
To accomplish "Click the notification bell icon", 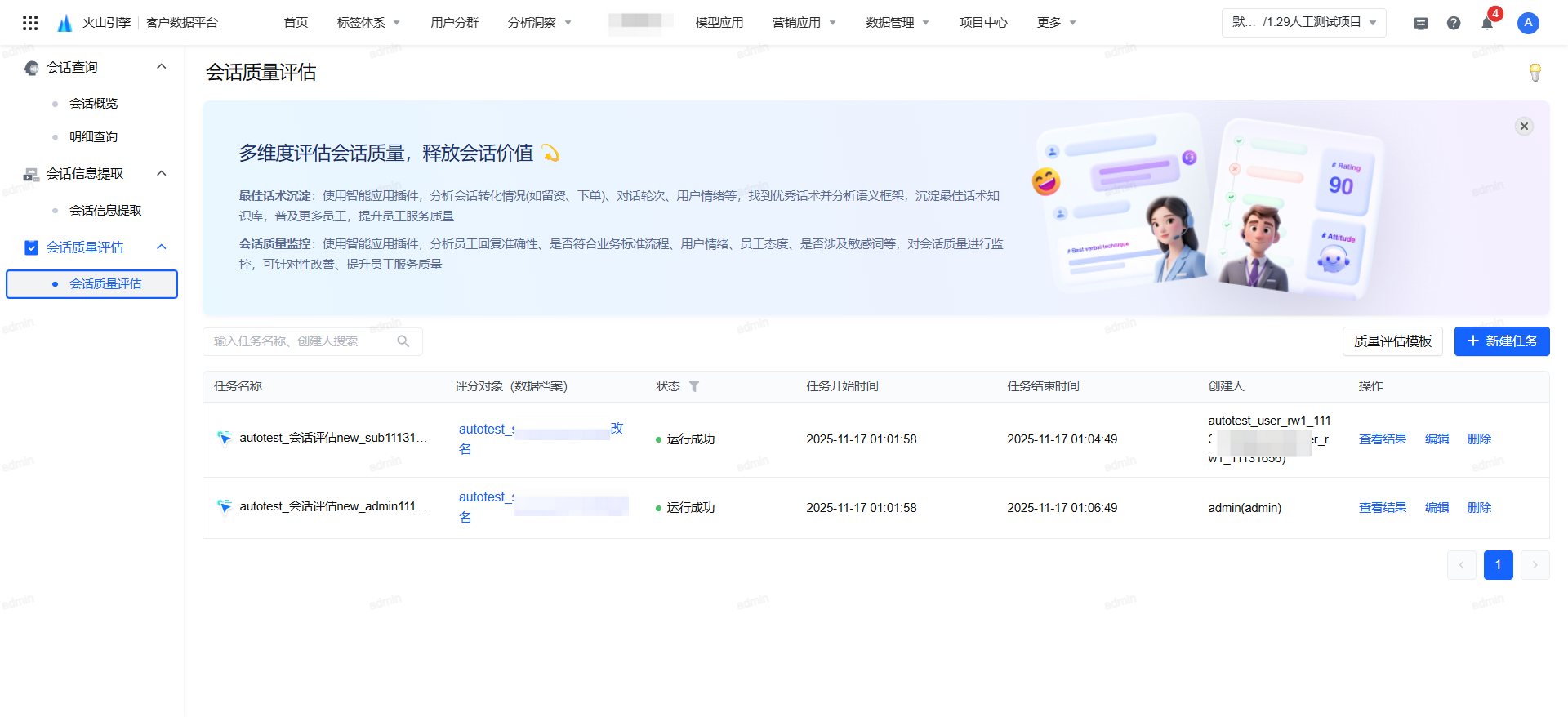I will point(1487,23).
